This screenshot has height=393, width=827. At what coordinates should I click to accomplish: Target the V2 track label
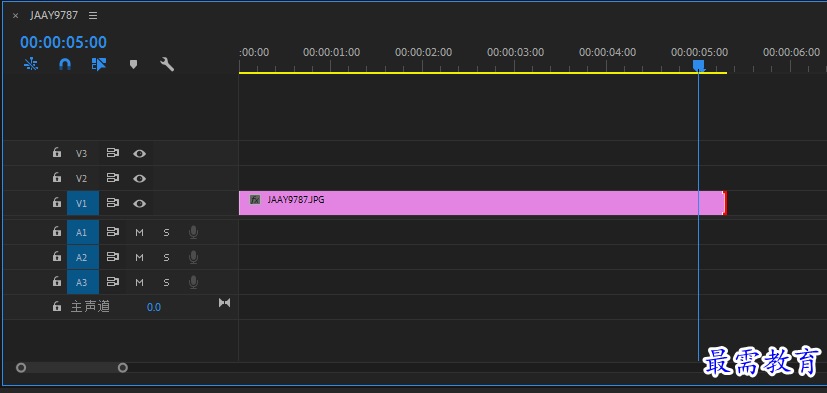pyautogui.click(x=81, y=178)
